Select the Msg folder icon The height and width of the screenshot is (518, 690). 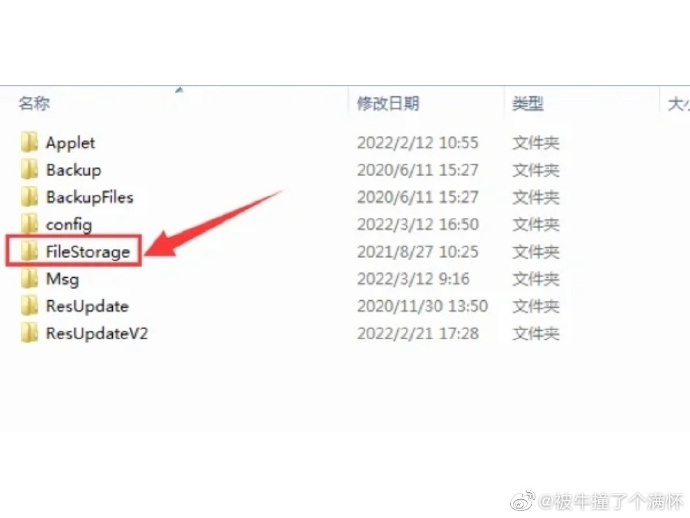coord(29,279)
